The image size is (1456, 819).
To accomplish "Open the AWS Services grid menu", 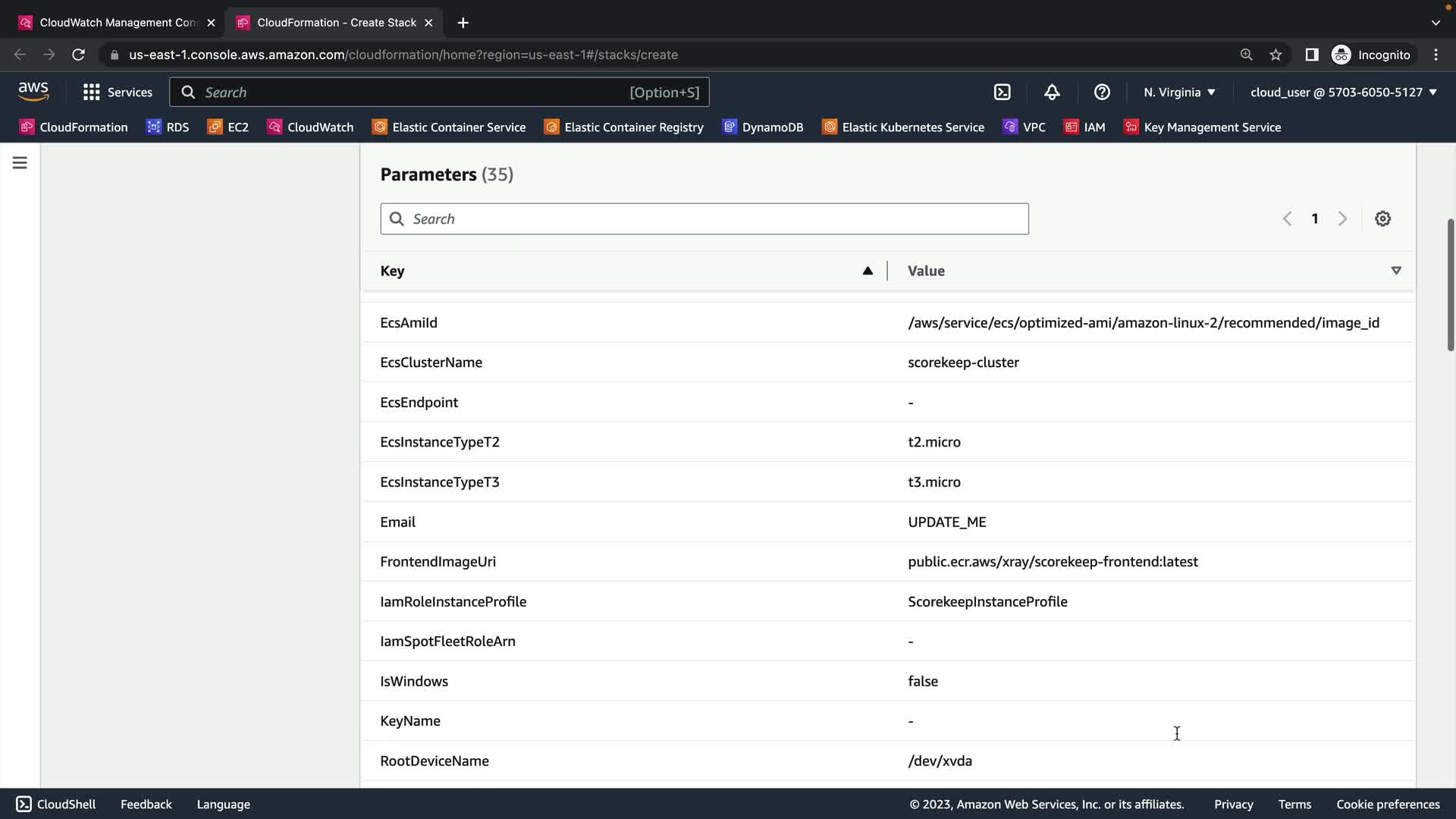I will [117, 93].
